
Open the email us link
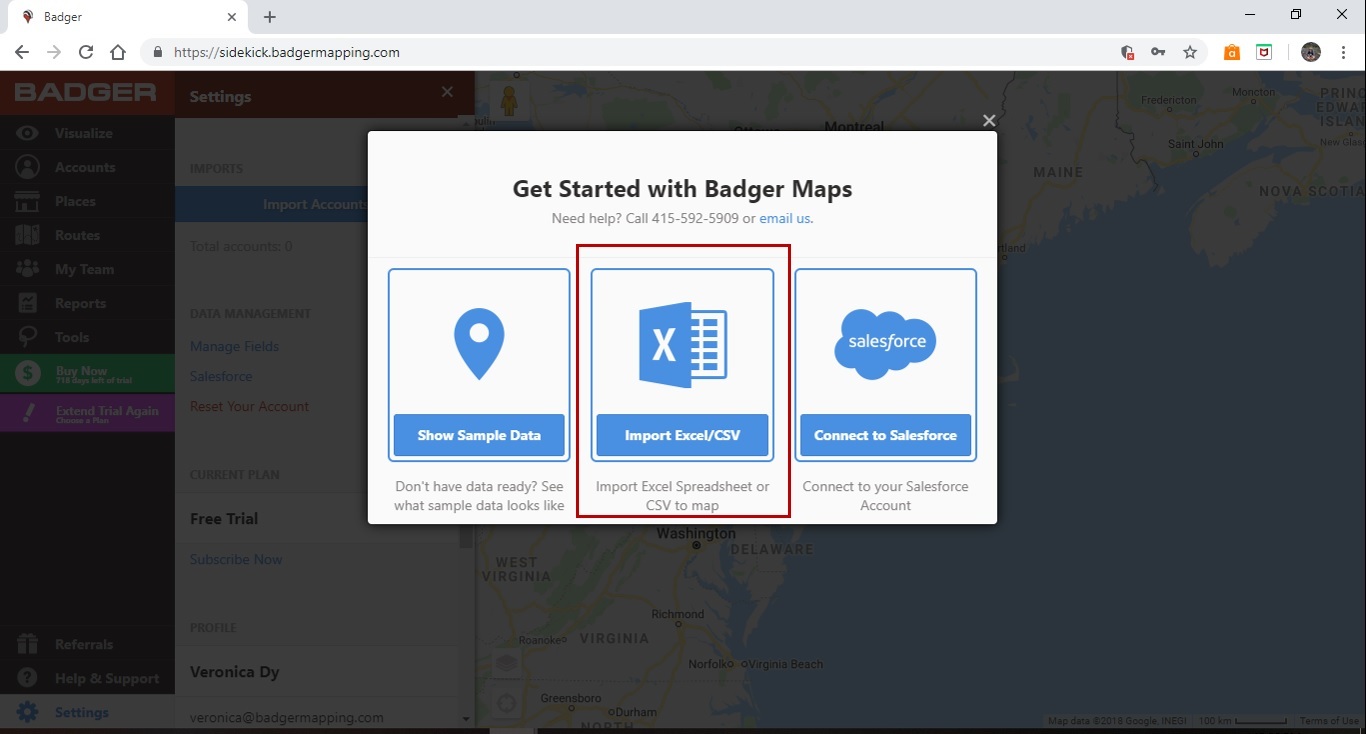click(x=786, y=218)
